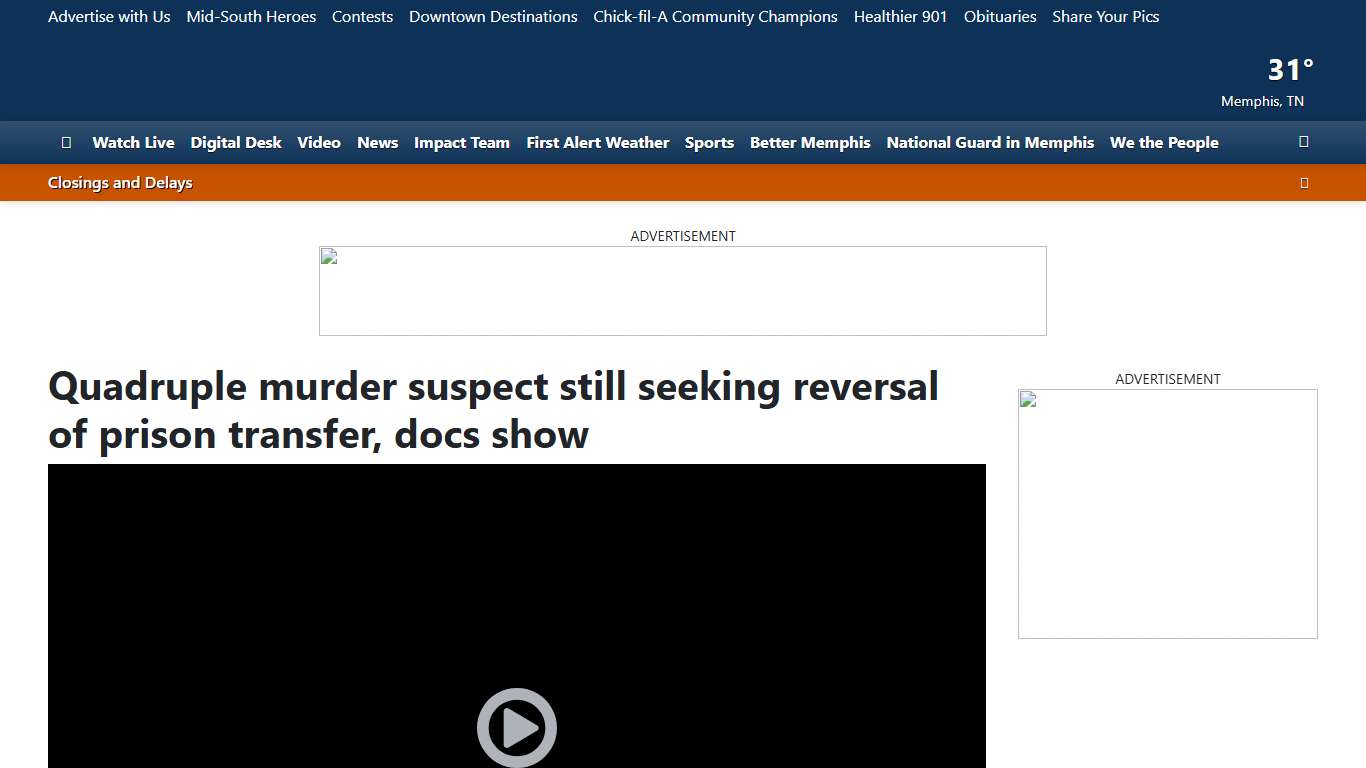The height and width of the screenshot is (768, 1366).
Task: Click the search icon in the navigation bar
Action: pos(1303,142)
